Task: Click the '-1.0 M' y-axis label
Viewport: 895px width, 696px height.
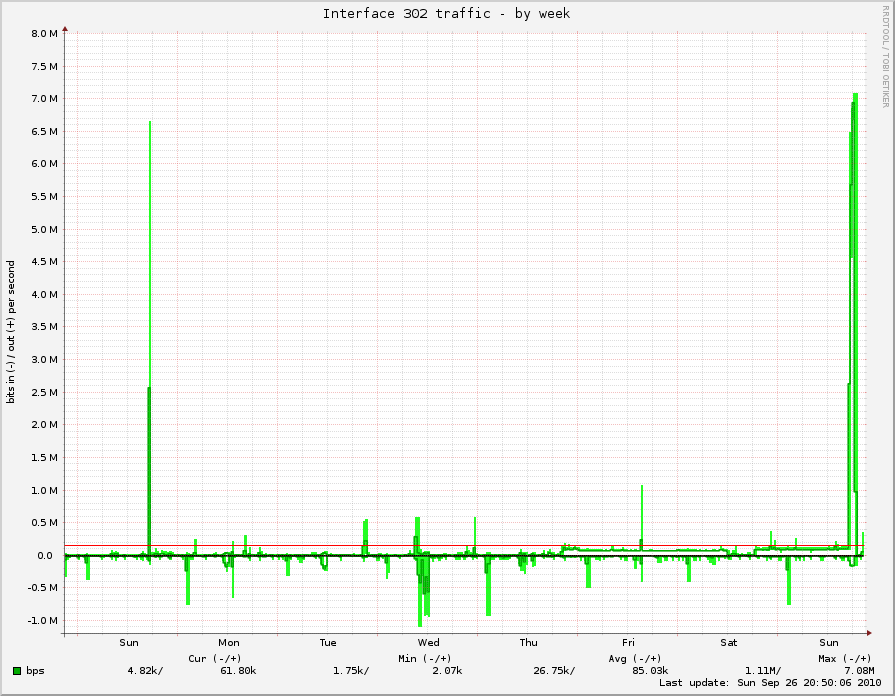Action: [42, 621]
